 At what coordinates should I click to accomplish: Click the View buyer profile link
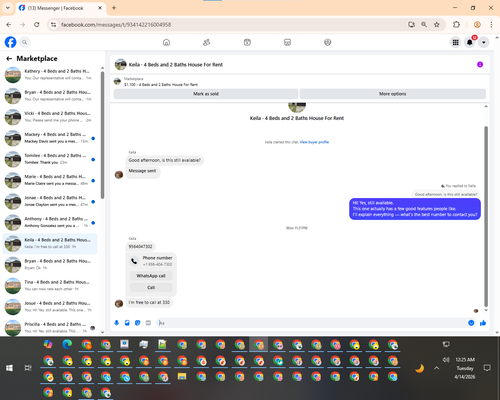tap(314, 142)
